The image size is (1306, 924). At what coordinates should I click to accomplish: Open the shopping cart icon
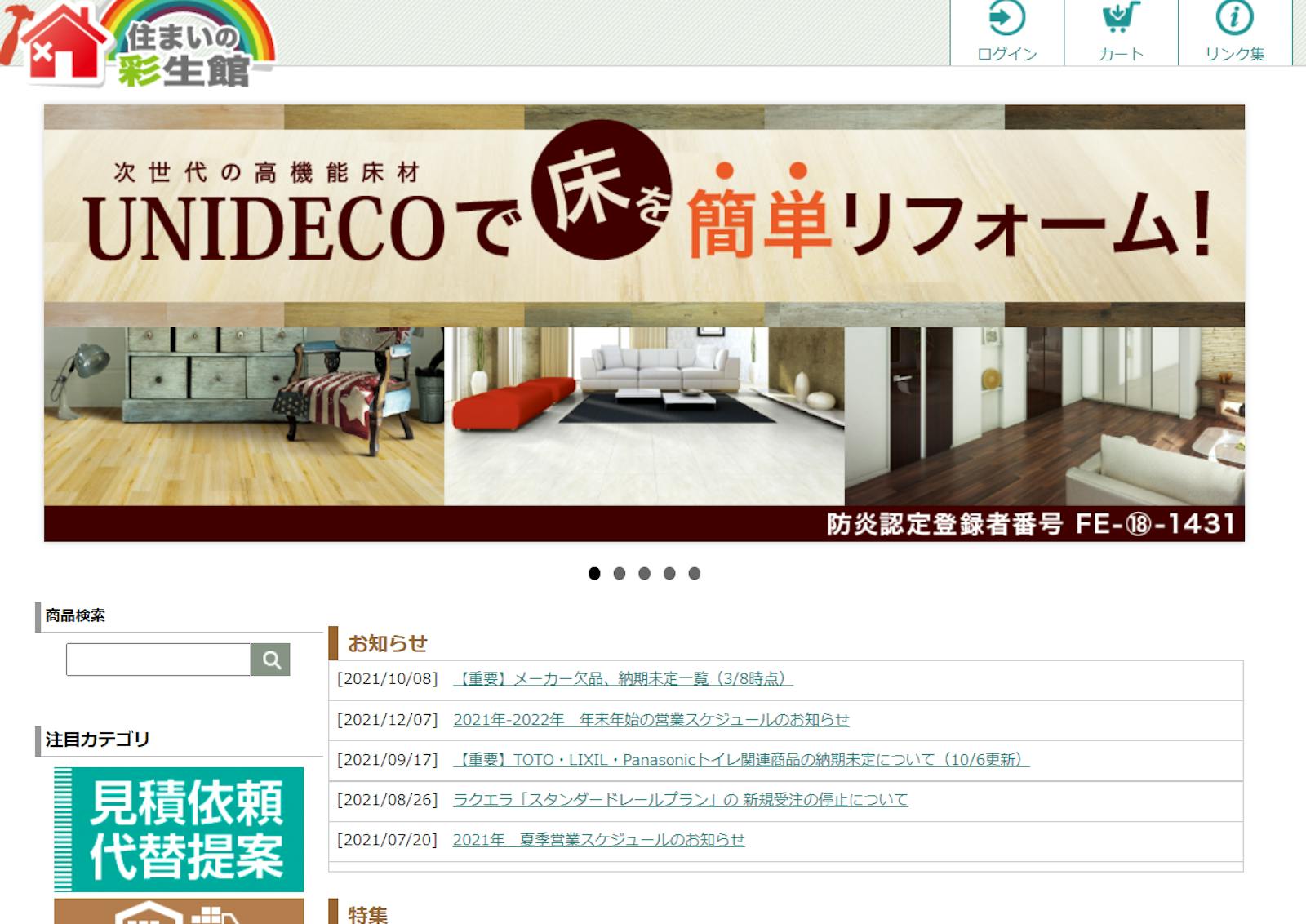[1120, 18]
